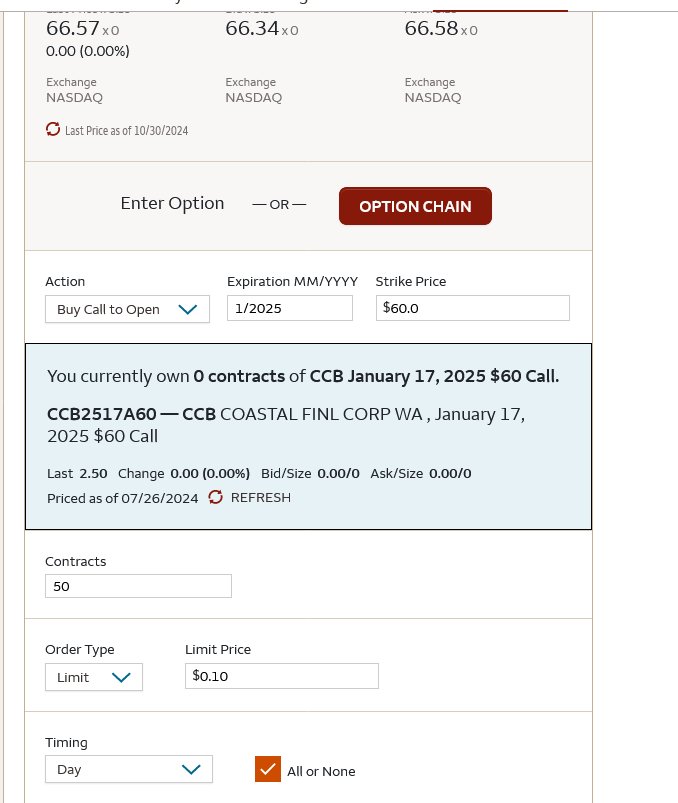Click the 66.58 ask price quote
The height and width of the screenshot is (803, 678).
tap(431, 28)
